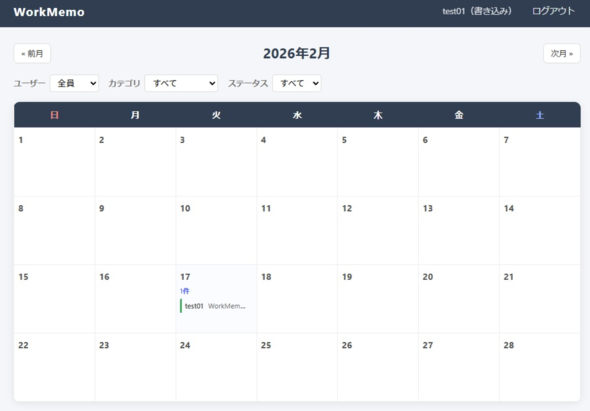Click the 1件 count on day 17
Viewport: 590px width, 411px height.
[184, 291]
